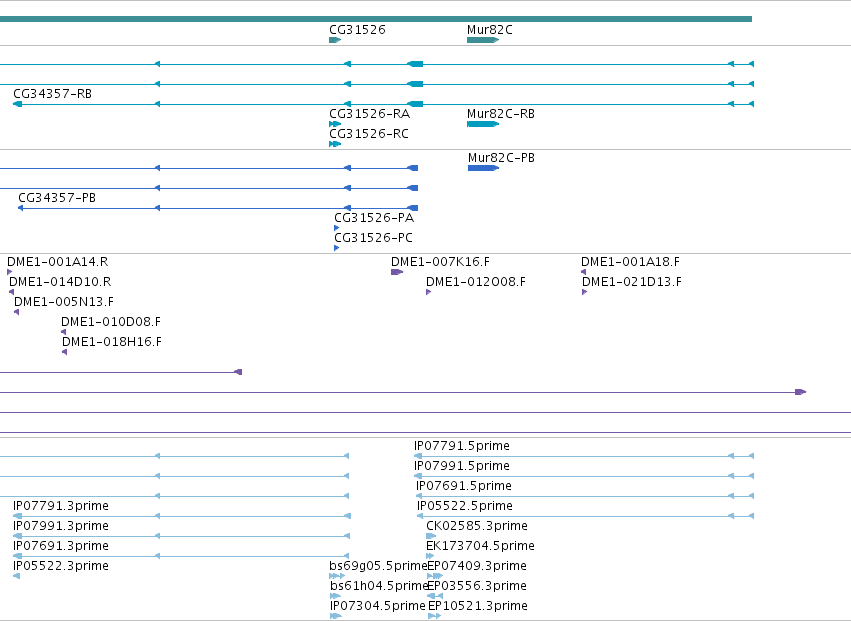Select DME1-001A18.F clone label
The height and width of the screenshot is (621, 851).
click(631, 262)
